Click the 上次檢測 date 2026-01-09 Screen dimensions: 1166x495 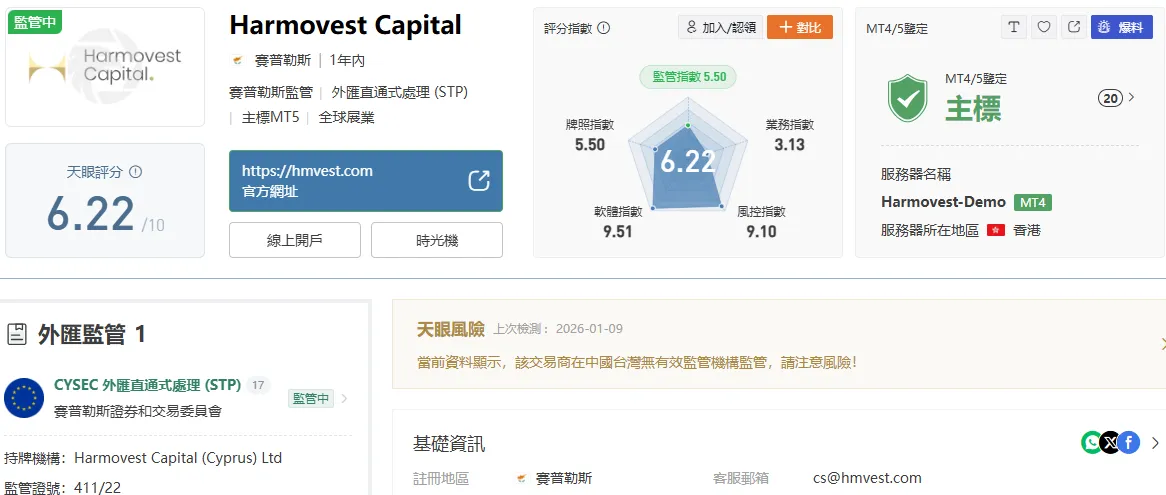point(590,329)
